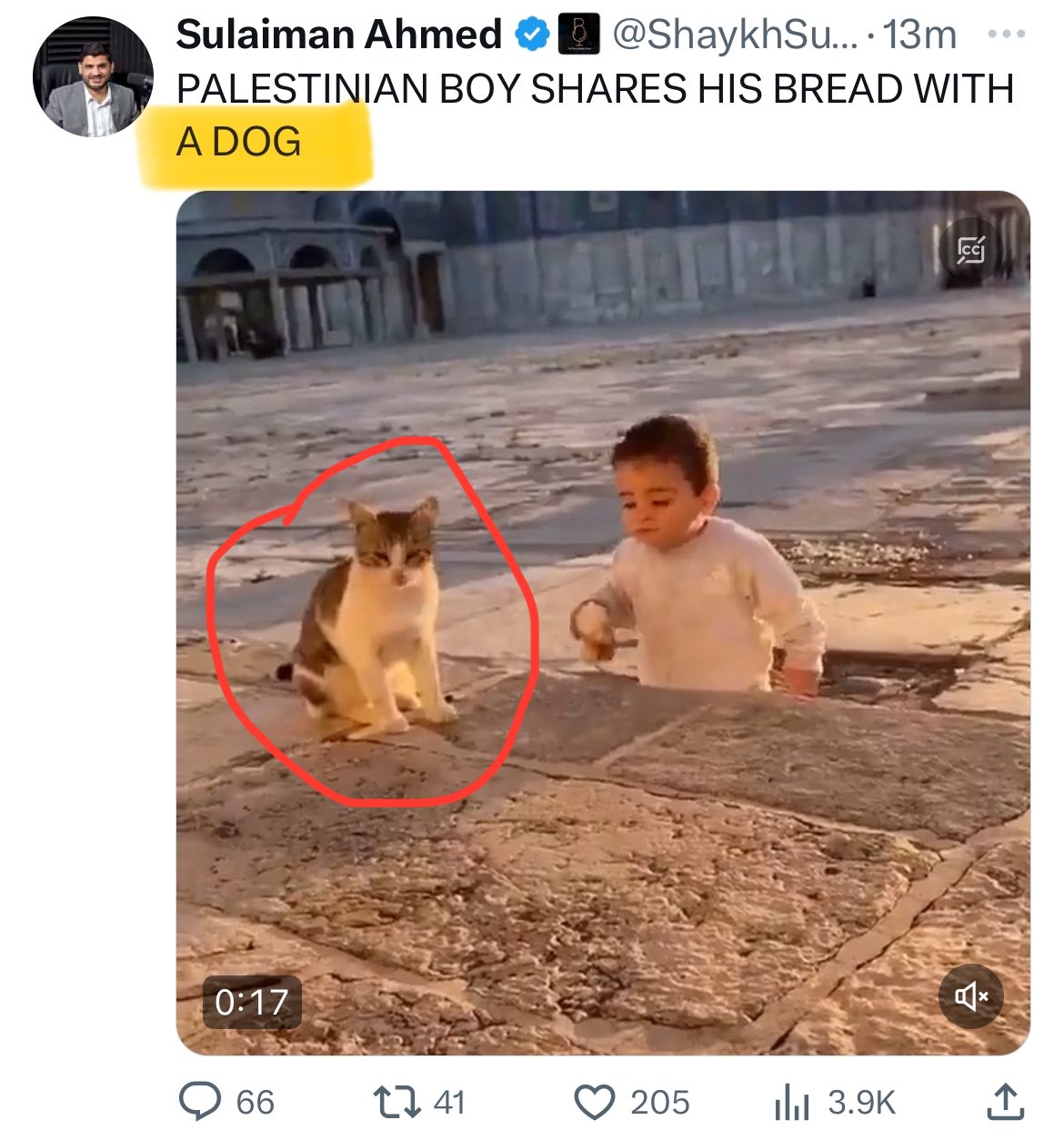
Task: Open Sulaiman Ahmed's profile avatar
Action: (93, 76)
